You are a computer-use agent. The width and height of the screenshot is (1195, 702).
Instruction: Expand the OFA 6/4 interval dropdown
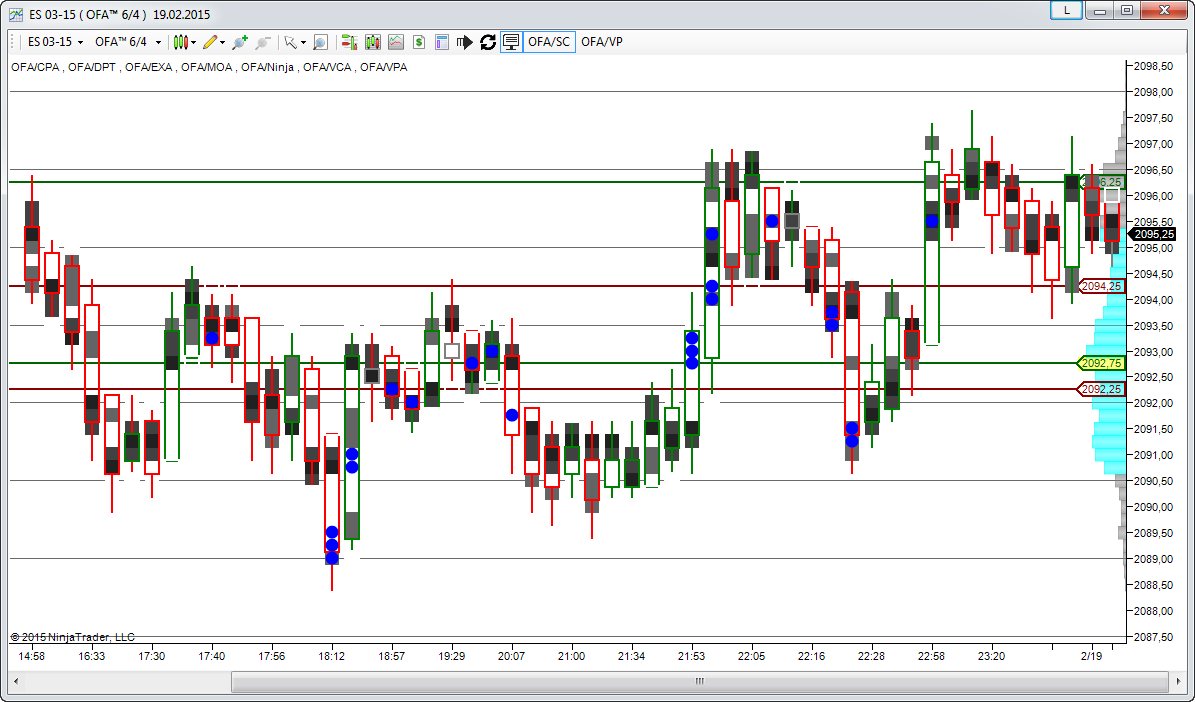[x=127, y=42]
